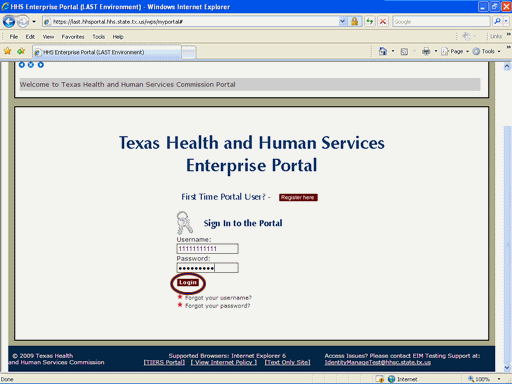
Task: Open the Page menu in command bar
Action: pyautogui.click(x=455, y=51)
